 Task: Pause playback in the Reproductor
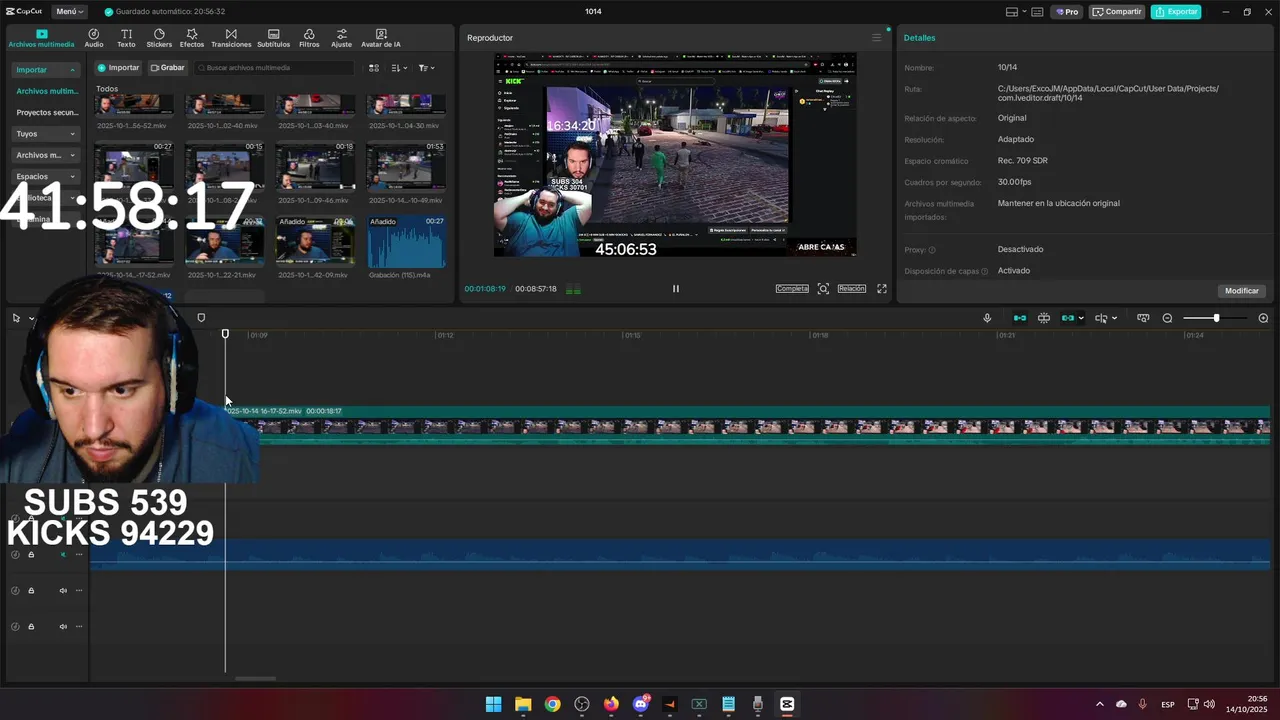coord(675,289)
